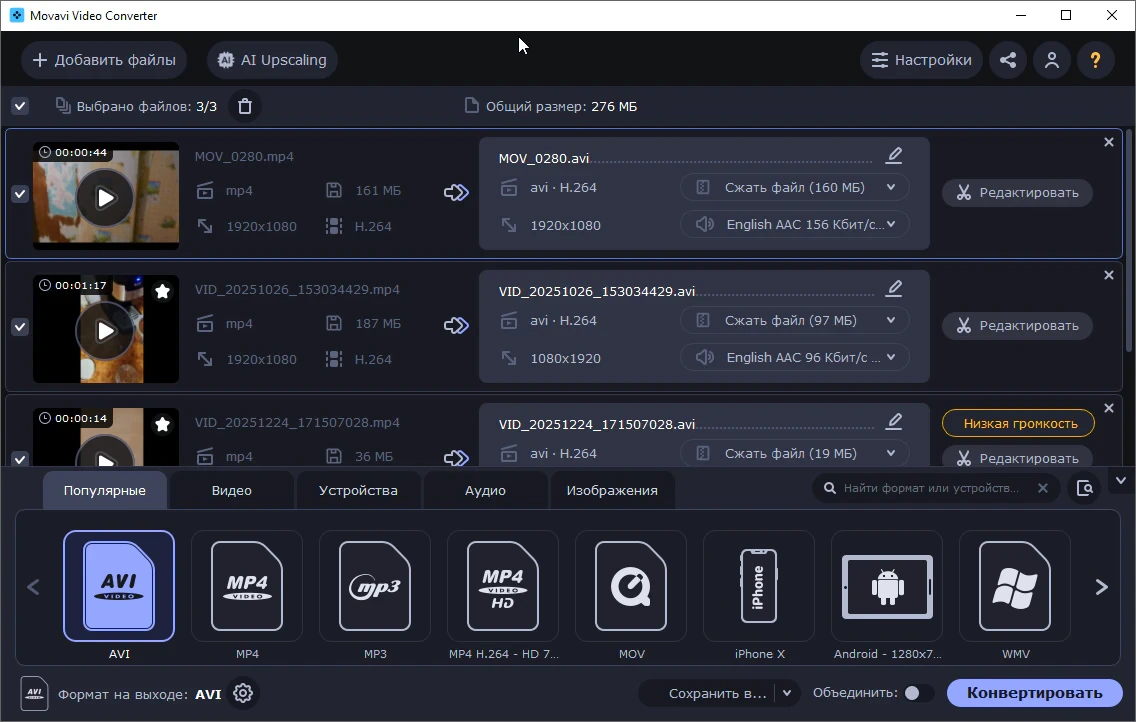The image size is (1136, 722).
Task: Open AI Upscaling
Action: pyautogui.click(x=272, y=60)
